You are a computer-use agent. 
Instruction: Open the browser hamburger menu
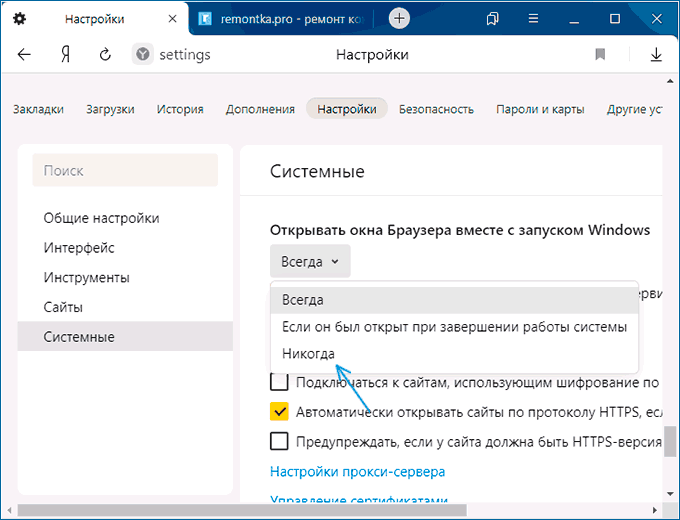[x=533, y=19]
